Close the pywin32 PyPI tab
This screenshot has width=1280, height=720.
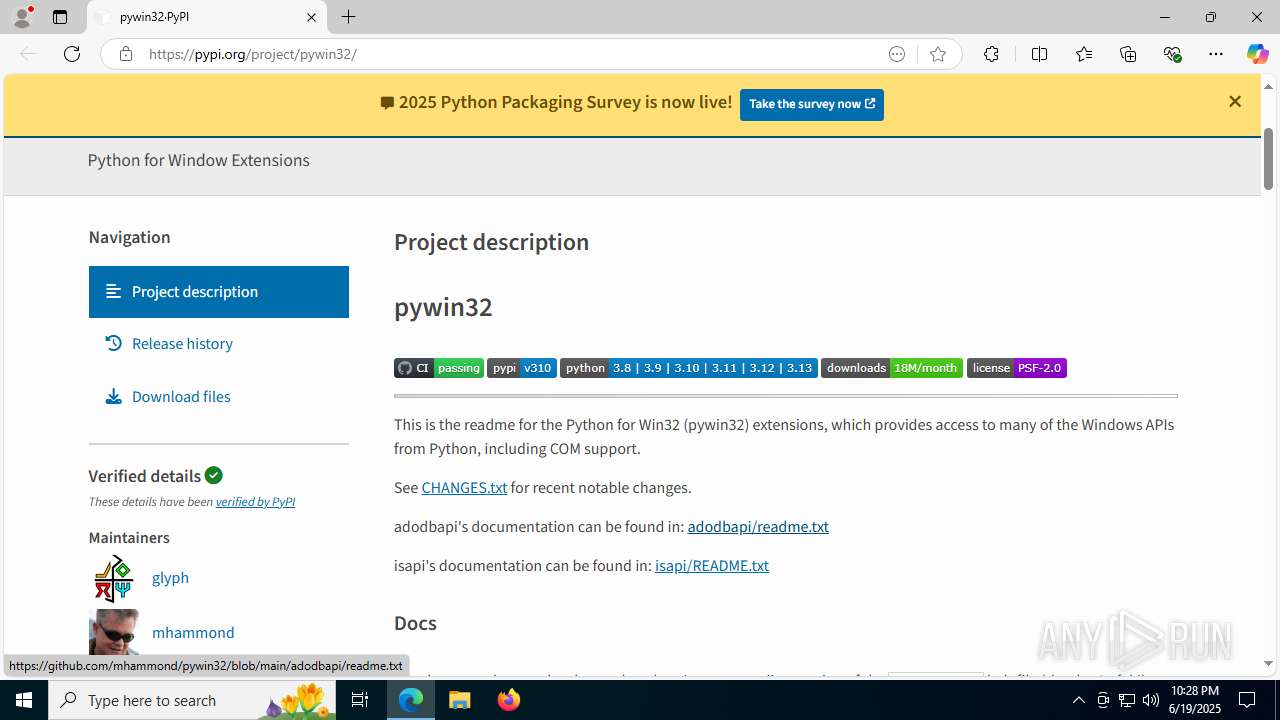(311, 17)
